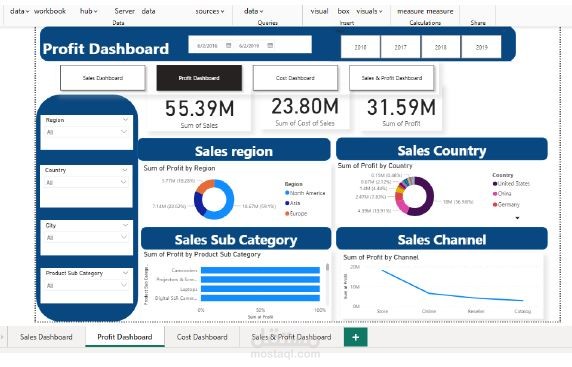Click 'Sum of Profit by Country' chart title
The image size is (572, 367).
coord(375,166)
